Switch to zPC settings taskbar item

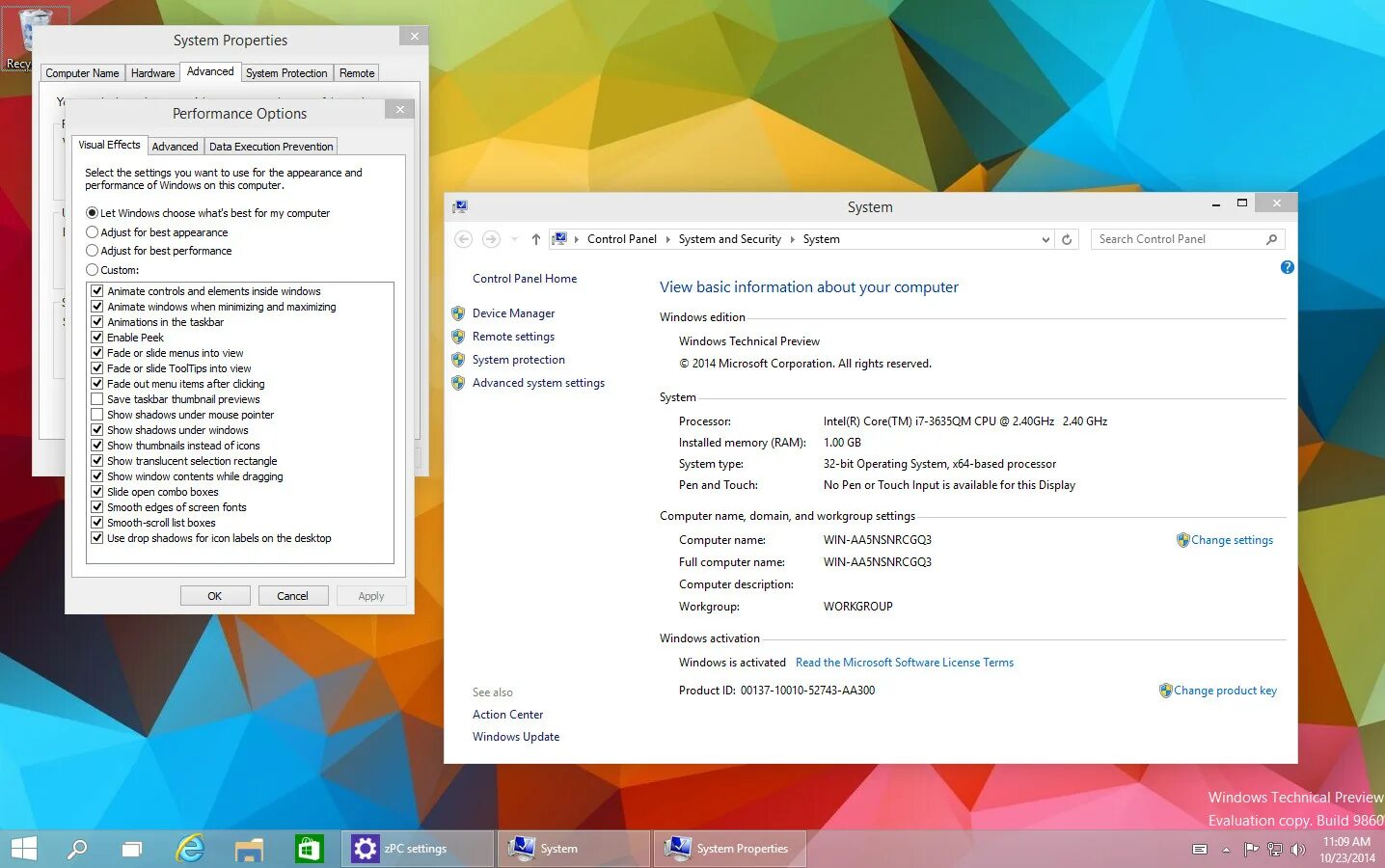pos(418,849)
